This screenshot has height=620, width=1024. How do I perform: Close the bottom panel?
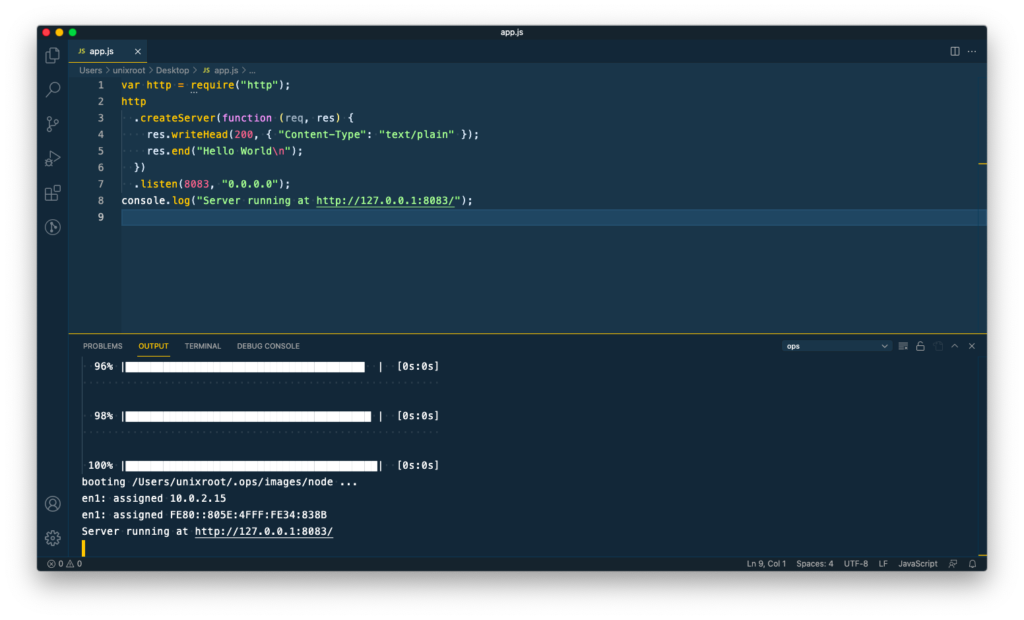[972, 346]
